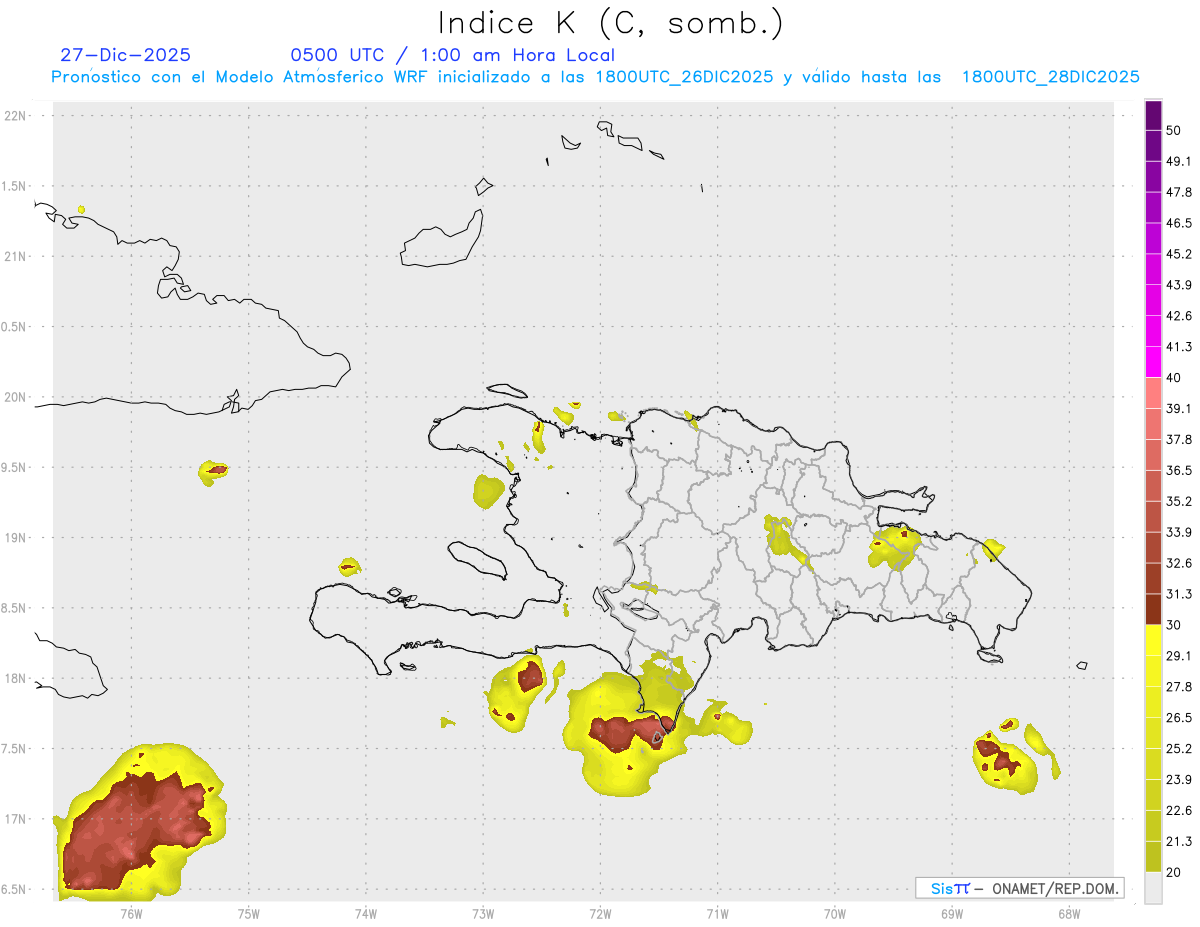The width and height of the screenshot is (1200, 927).
Task: Click the "19N" latitude label
Action: [16, 538]
